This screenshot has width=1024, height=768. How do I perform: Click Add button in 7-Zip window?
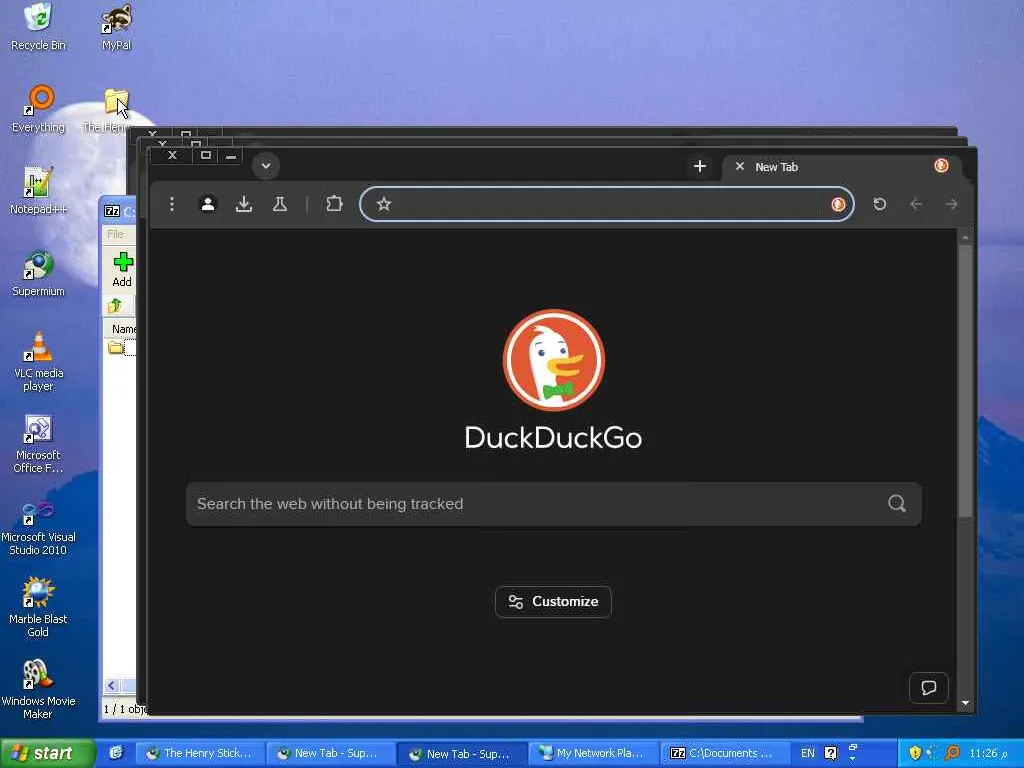click(x=122, y=269)
